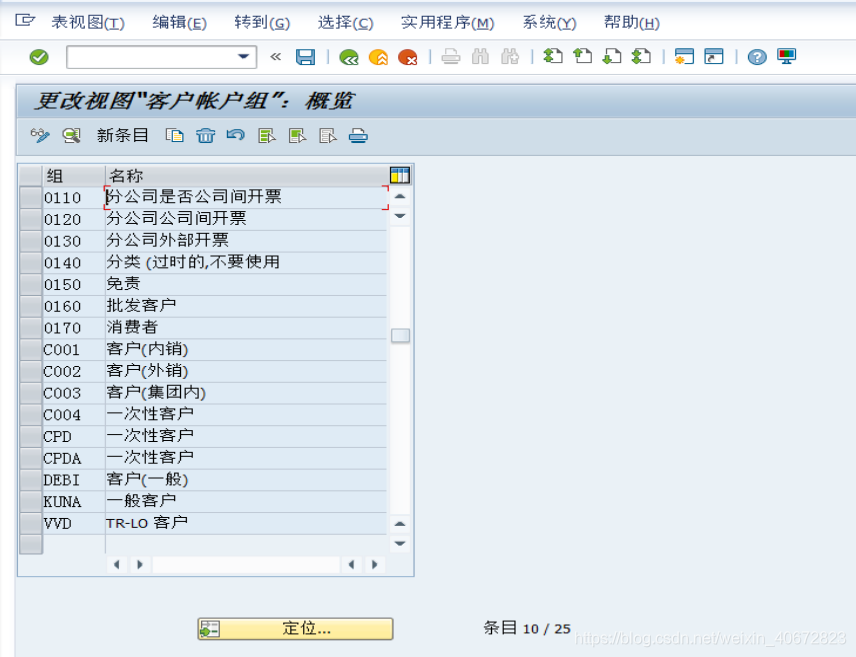Screen dimensions: 856x657
Task: Click the scroll-down arrow below the top up arrow
Action: [400, 216]
